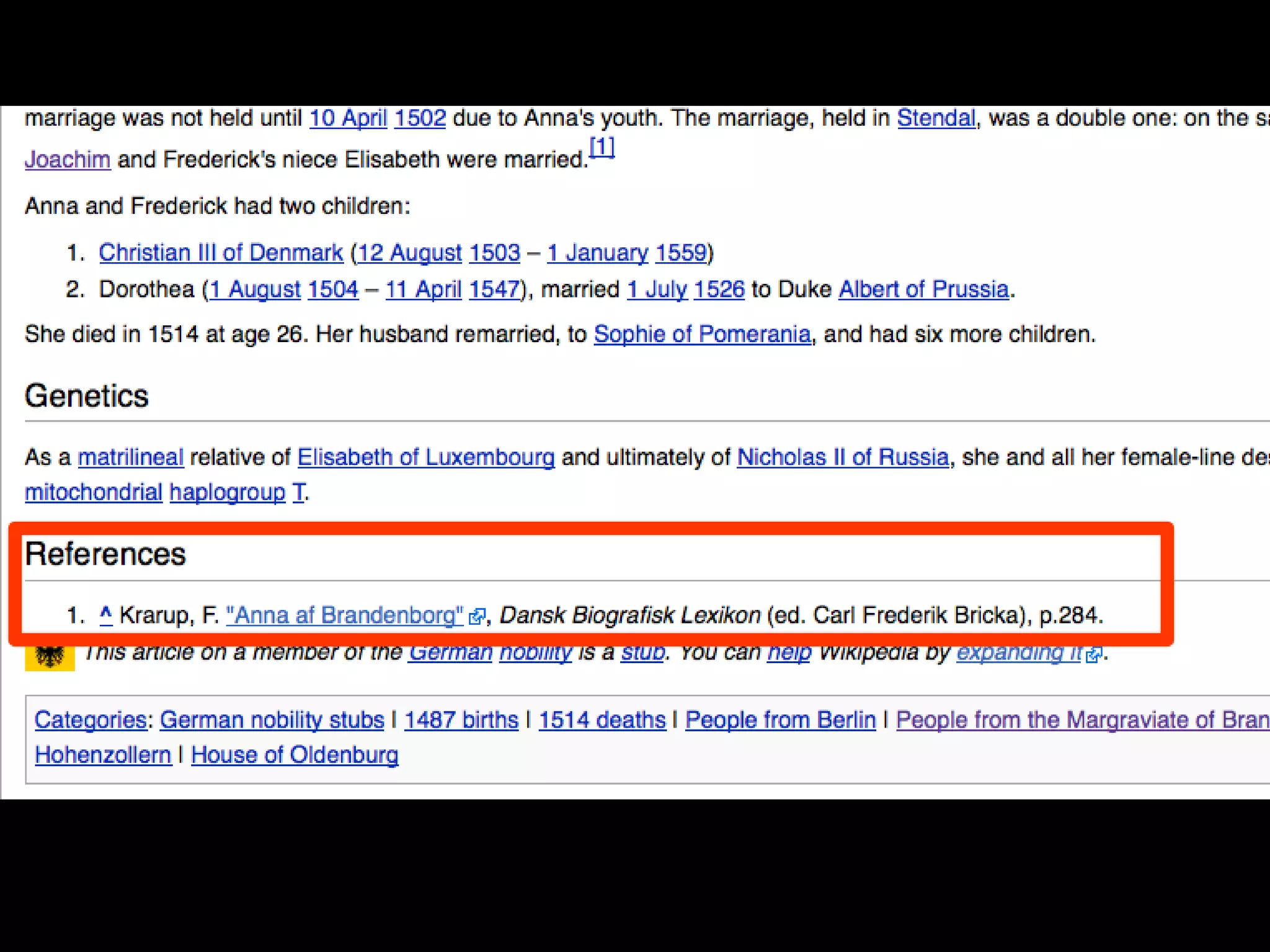Open the House of Oldenburg category
The height and width of the screenshot is (952, 1270).
pos(295,755)
